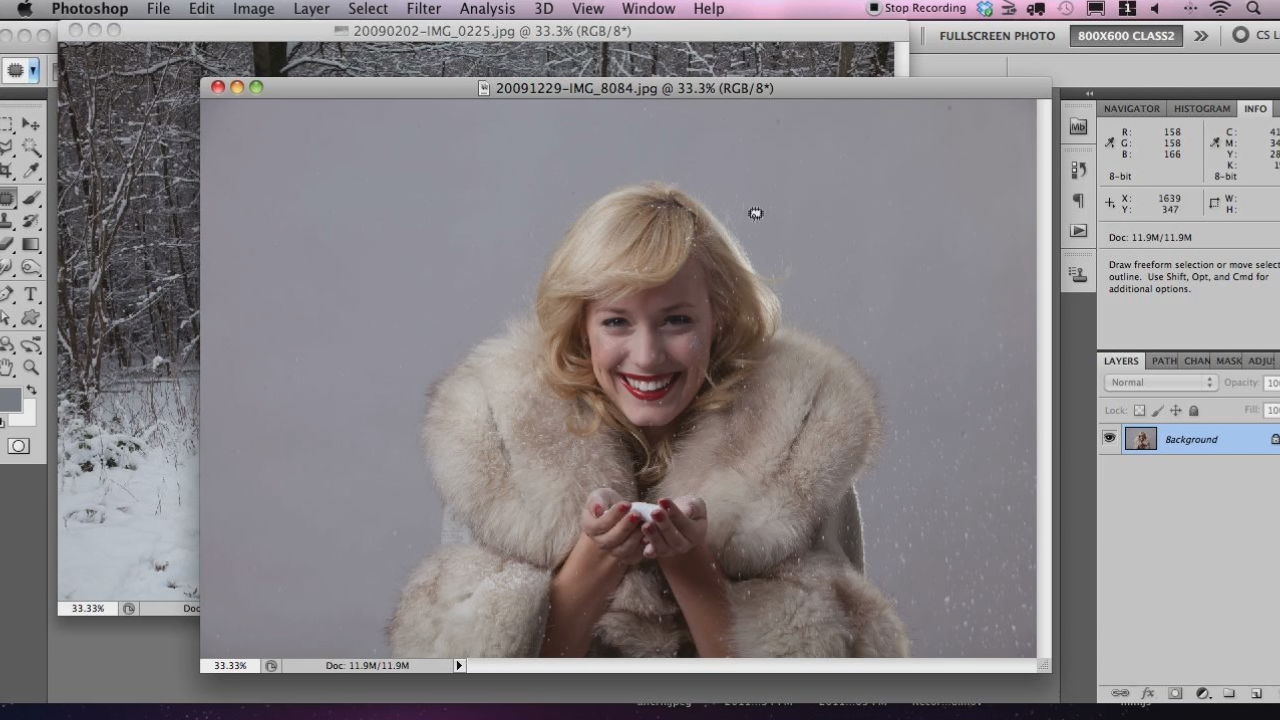The image size is (1280, 720).
Task: Create new adjustment layer
Action: [1203, 693]
